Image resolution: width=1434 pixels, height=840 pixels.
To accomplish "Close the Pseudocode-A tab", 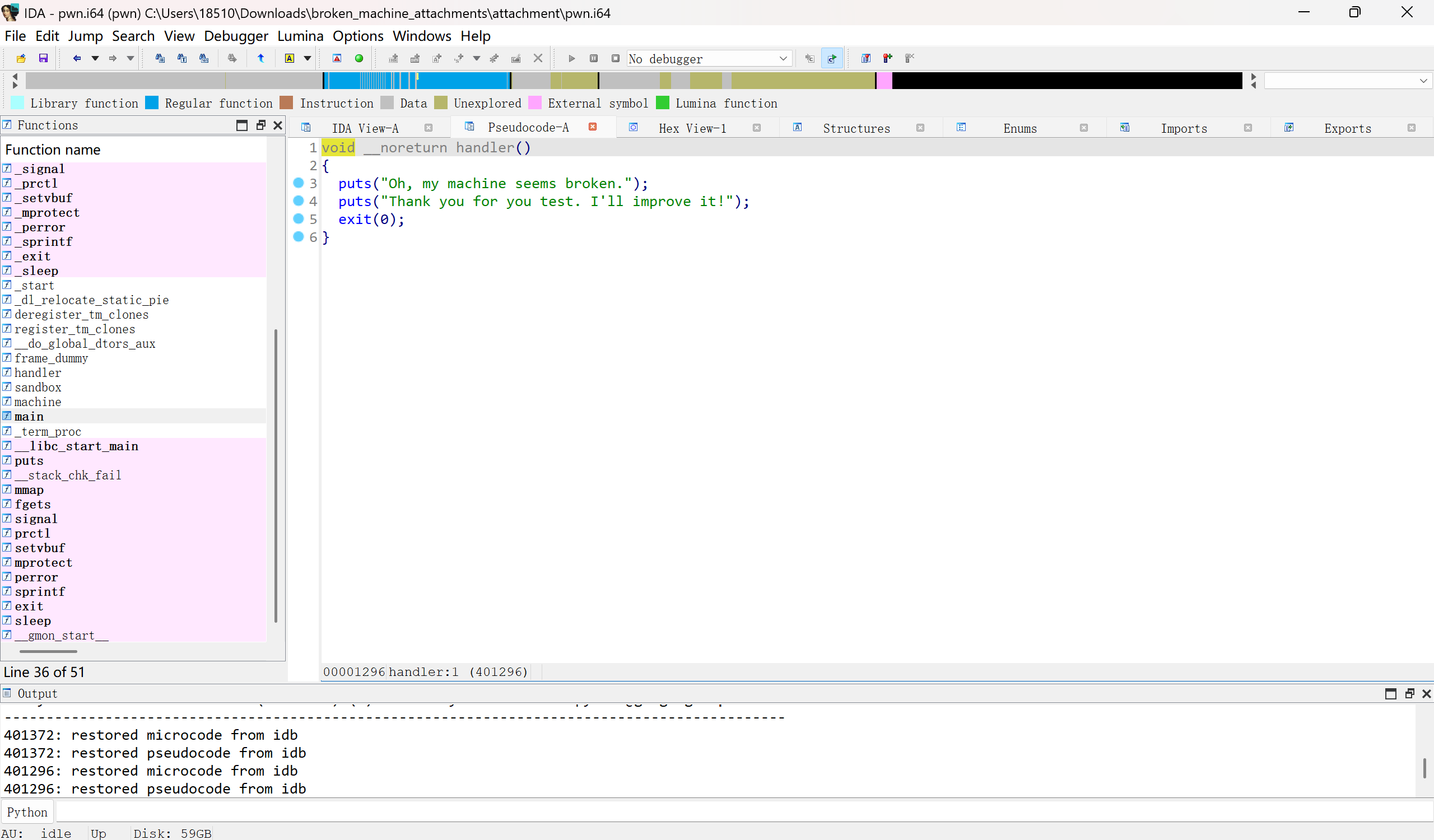I will coord(593,127).
